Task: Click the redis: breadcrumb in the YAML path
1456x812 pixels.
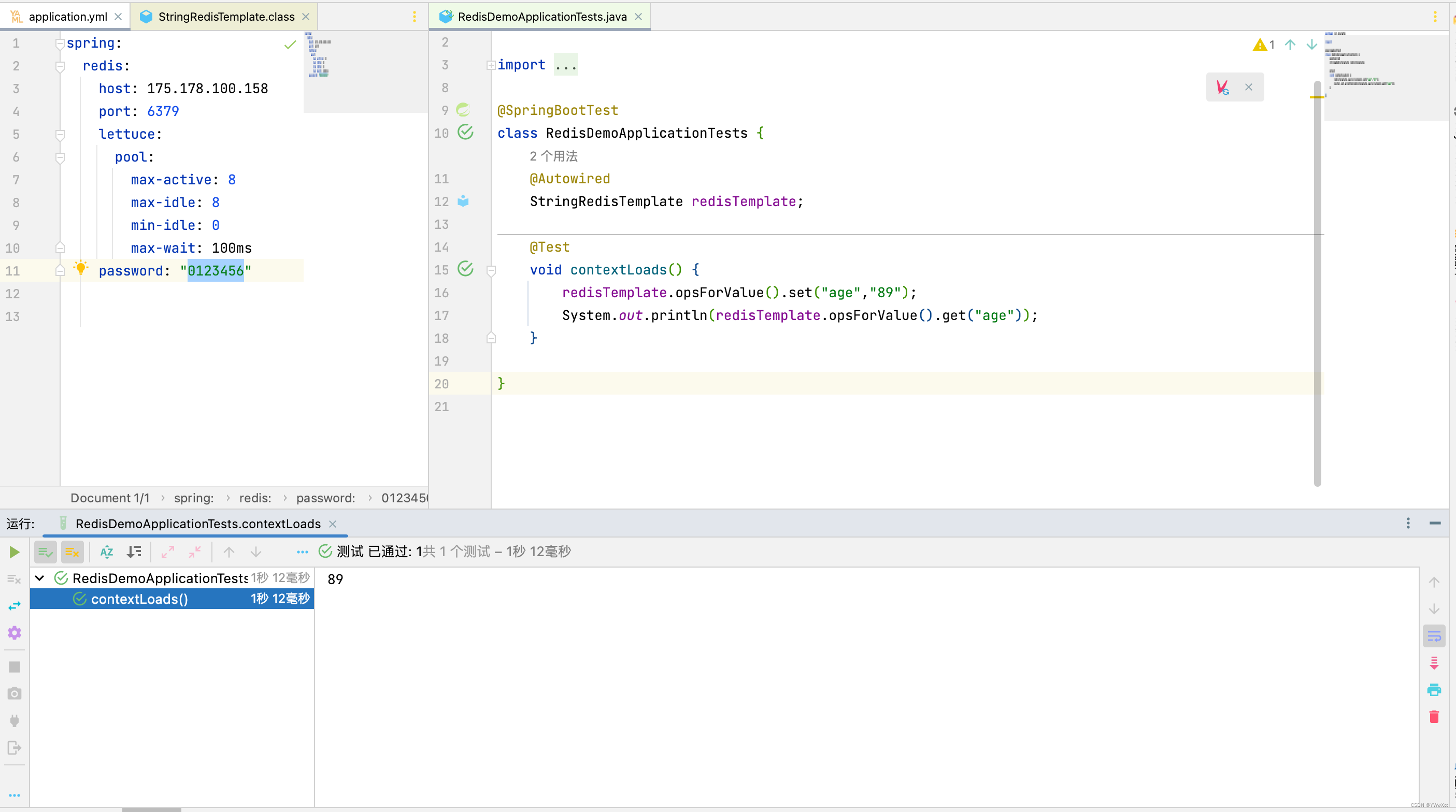Action: point(255,498)
